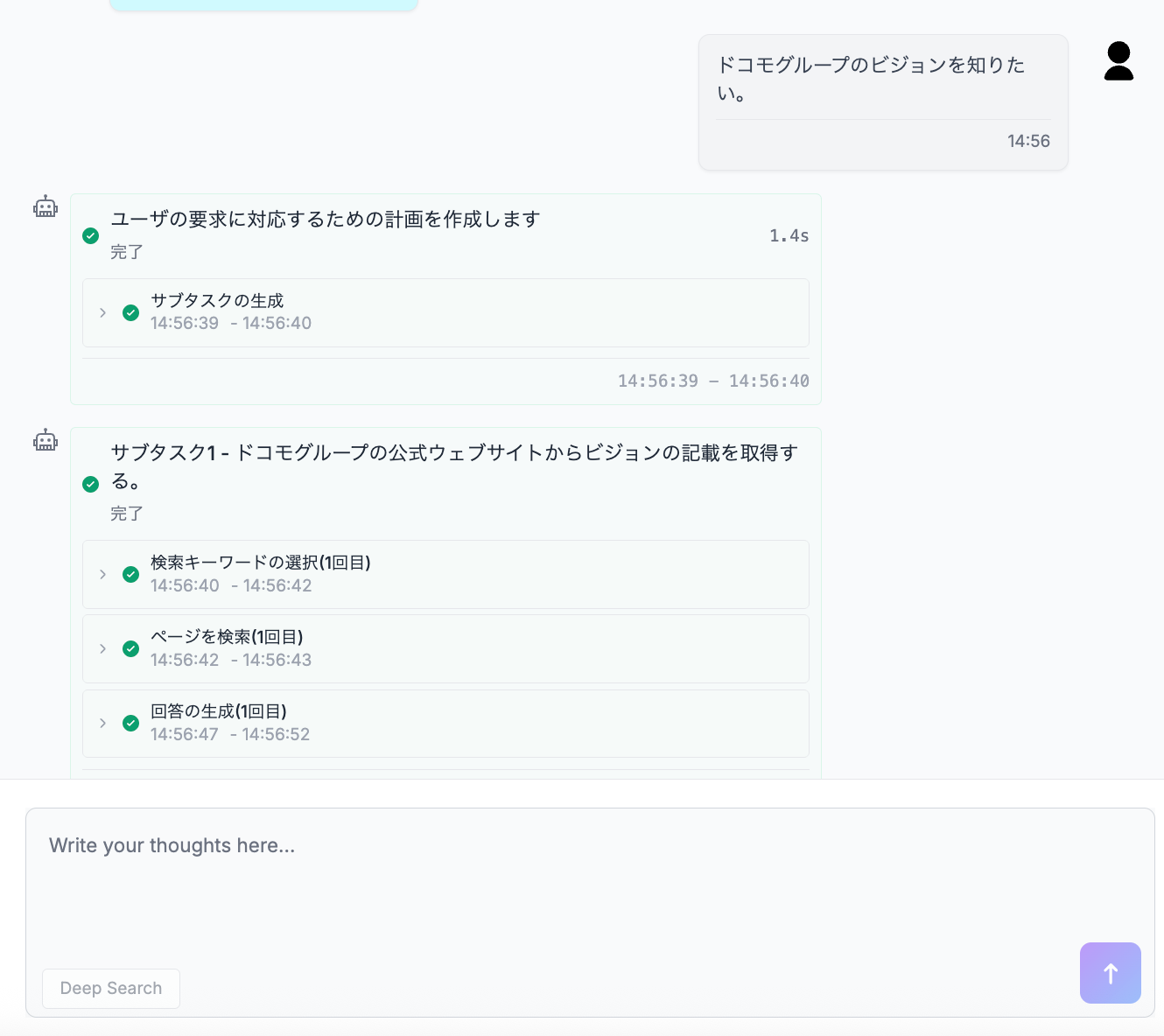
Task: Enable the Deep Search button
Action: pyautogui.click(x=111, y=988)
